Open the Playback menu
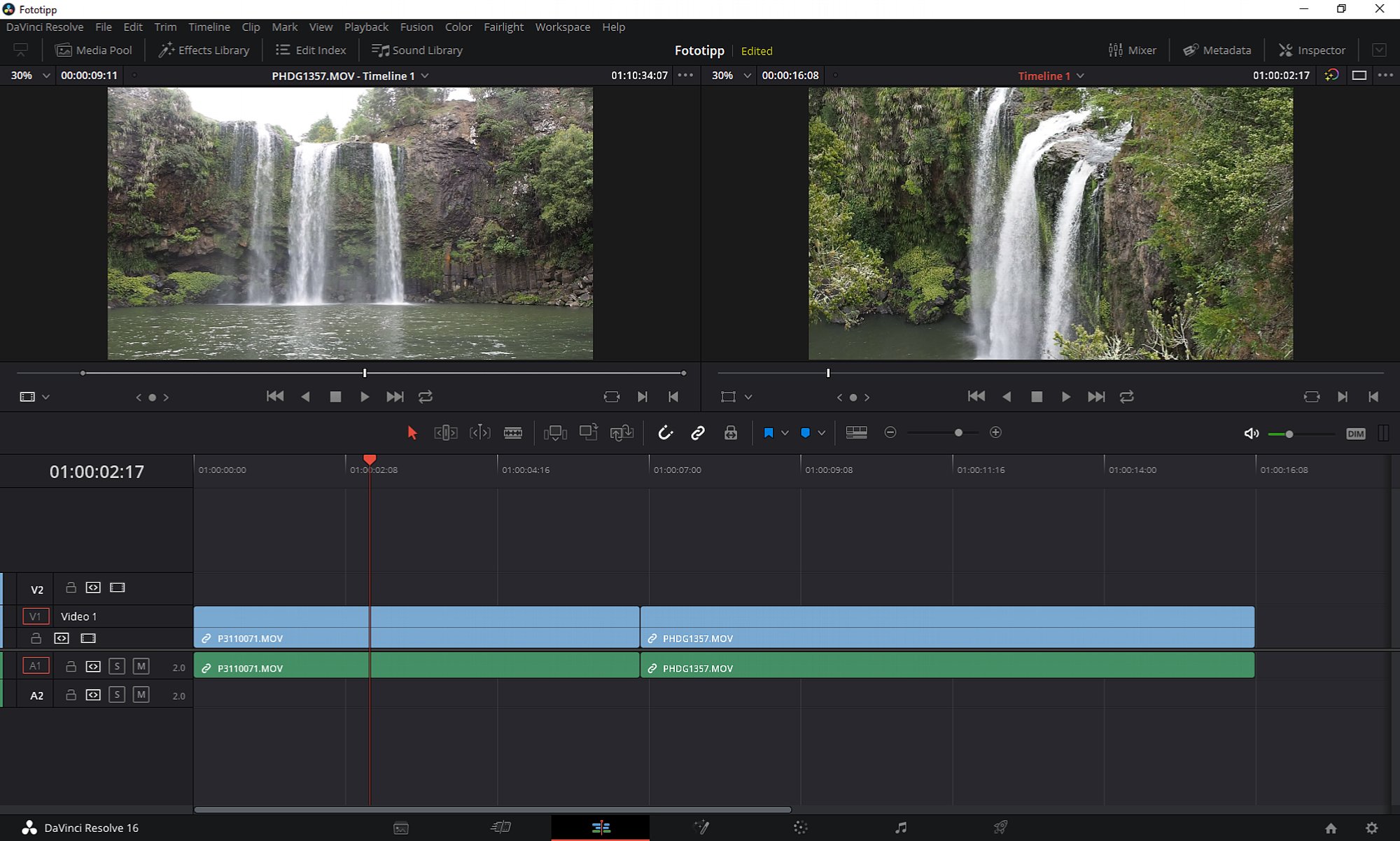This screenshot has height=841, width=1400. (366, 27)
